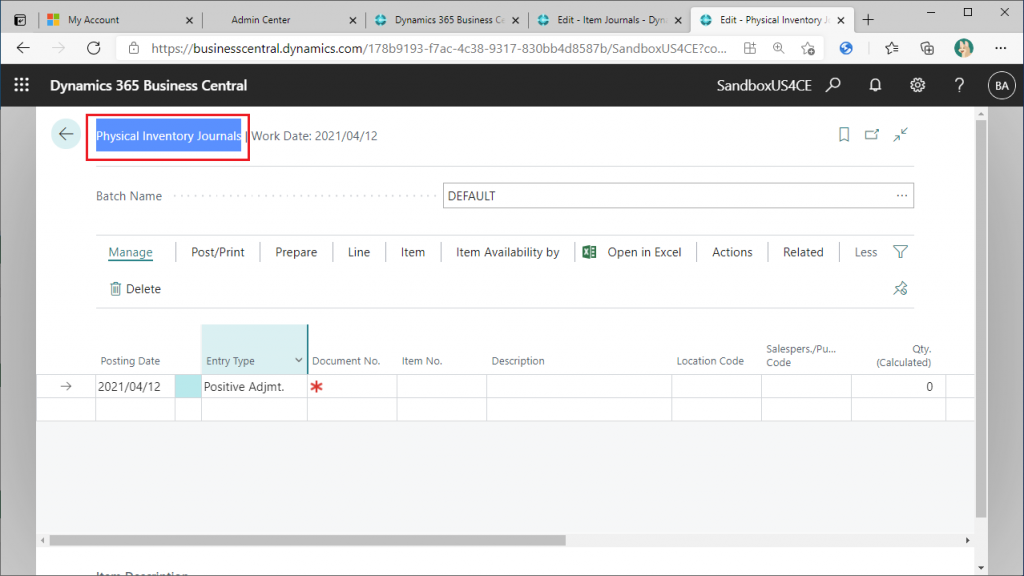
Task: Toggle the filter pane funnel icon
Action: [901, 252]
